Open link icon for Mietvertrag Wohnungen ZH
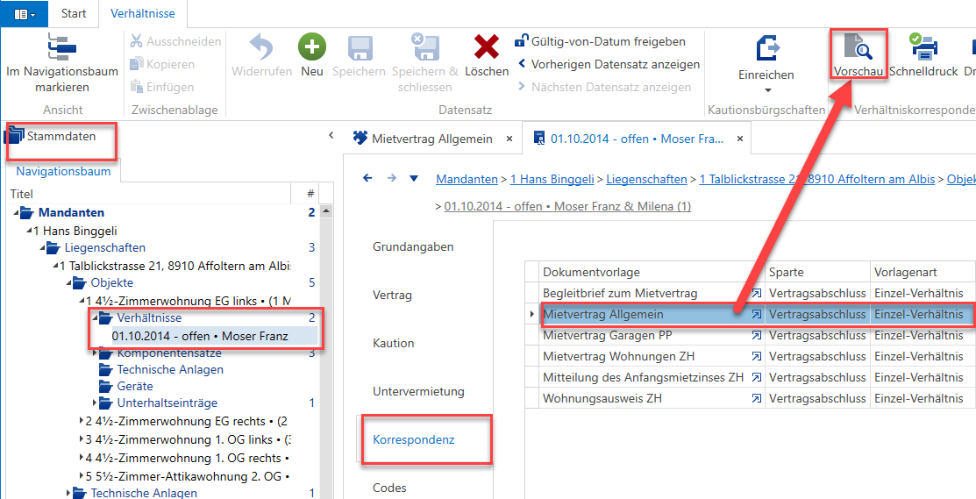The image size is (976, 499). 756,357
